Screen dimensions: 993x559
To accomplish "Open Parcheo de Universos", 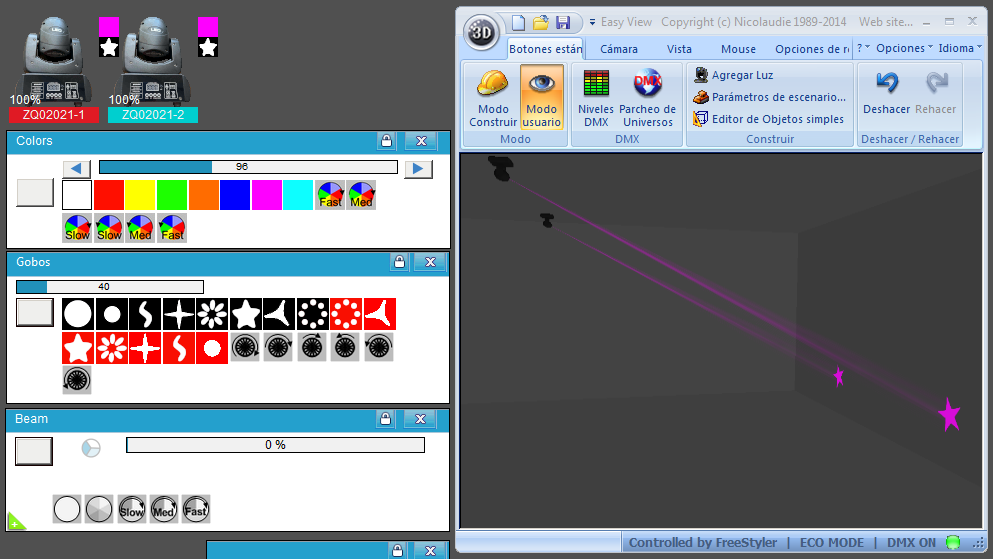I will (x=647, y=97).
